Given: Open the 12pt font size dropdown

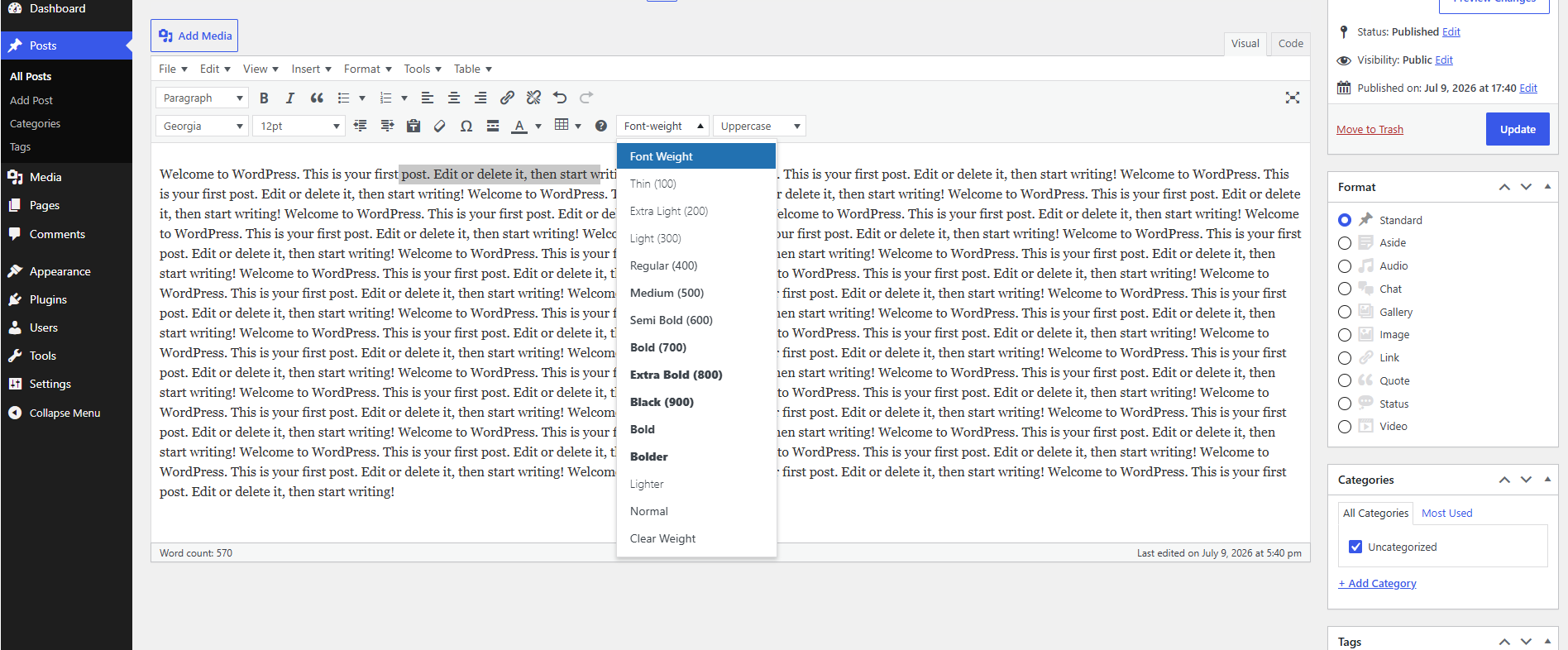Looking at the screenshot, I should pos(299,126).
